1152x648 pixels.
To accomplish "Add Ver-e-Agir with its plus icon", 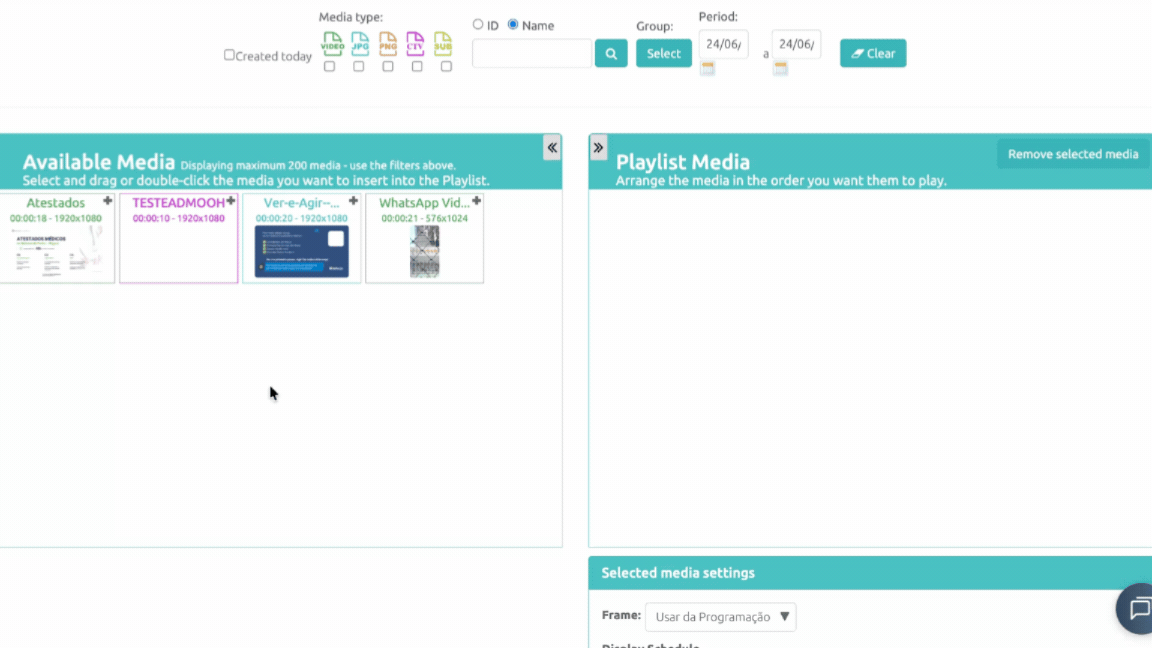I will tap(353, 201).
